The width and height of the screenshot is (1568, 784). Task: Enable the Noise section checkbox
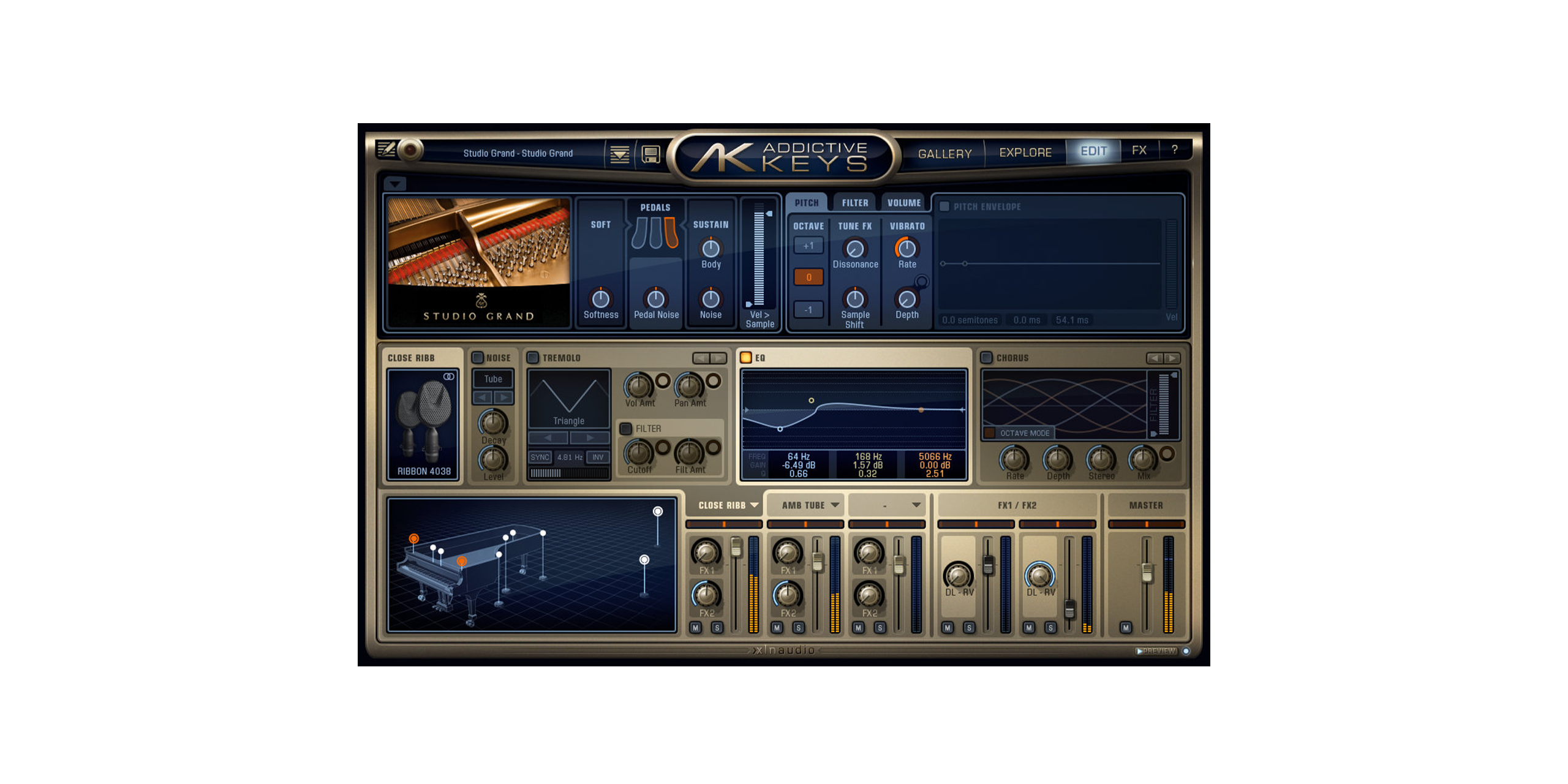(478, 358)
